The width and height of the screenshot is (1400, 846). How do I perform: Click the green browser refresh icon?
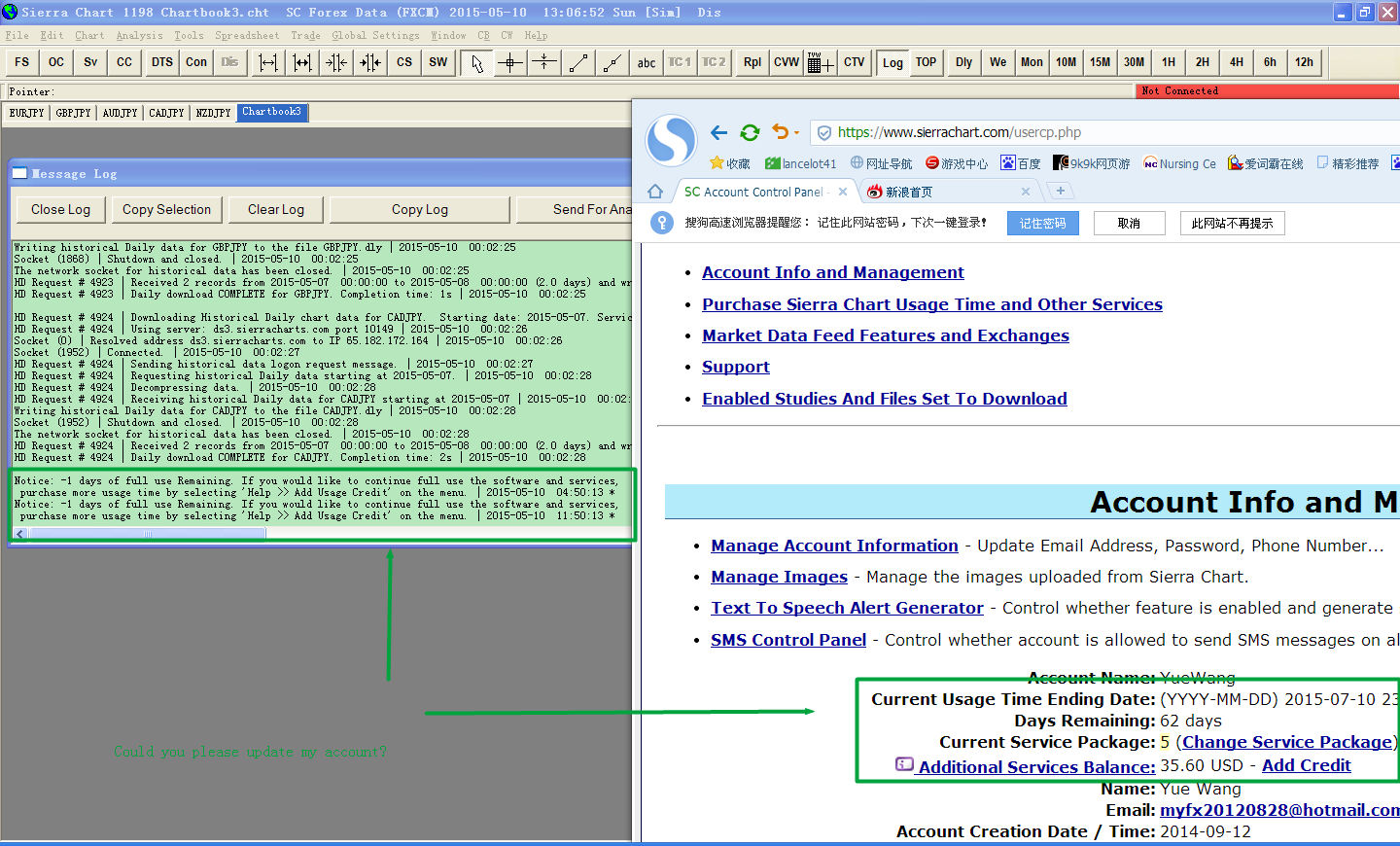click(x=750, y=132)
